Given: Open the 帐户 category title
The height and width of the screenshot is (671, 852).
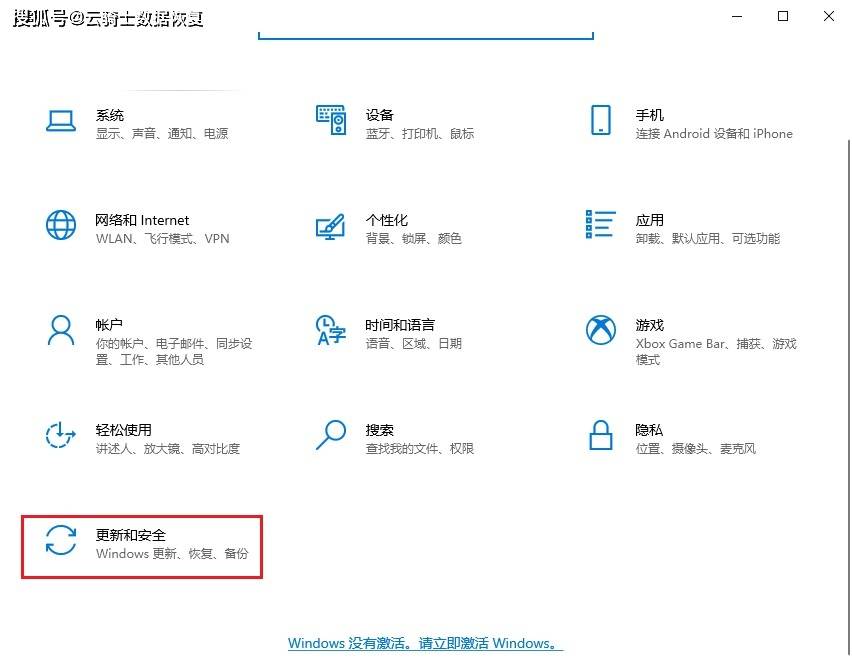Looking at the screenshot, I should pos(109,325).
